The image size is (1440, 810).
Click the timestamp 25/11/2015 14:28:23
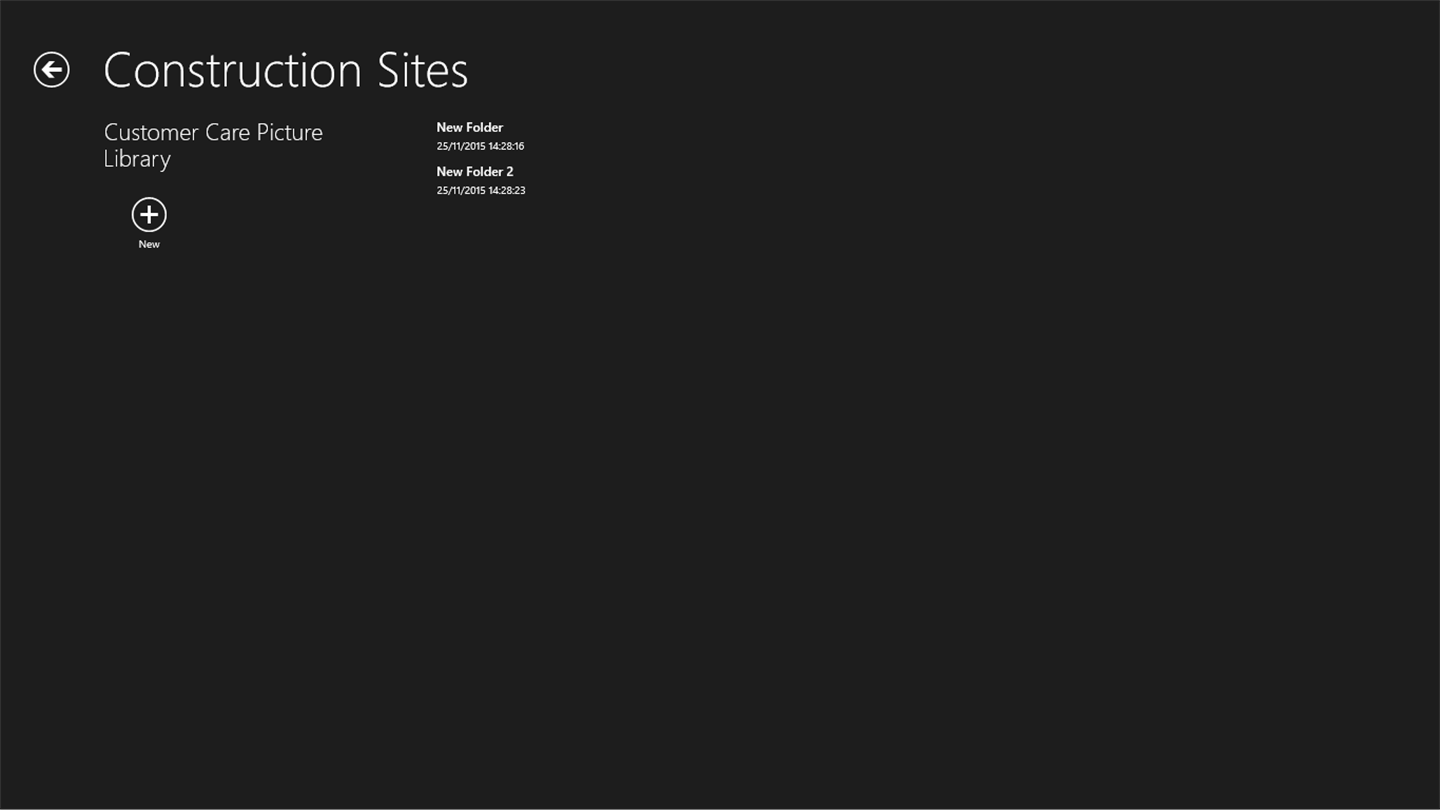click(480, 190)
